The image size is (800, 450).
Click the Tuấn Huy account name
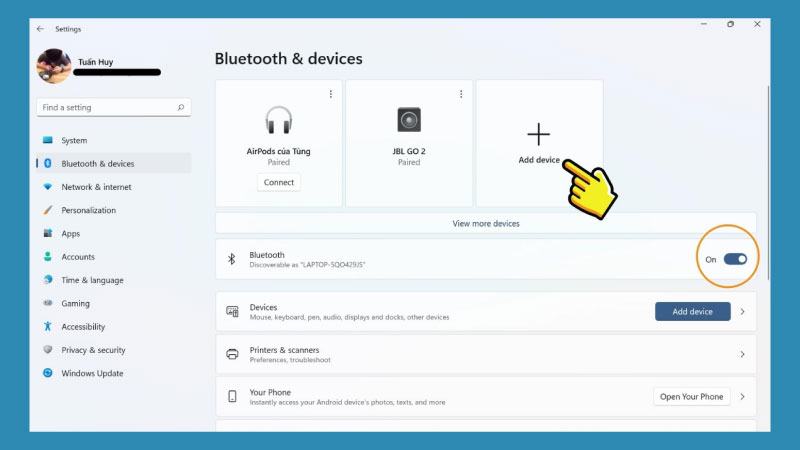click(95, 62)
